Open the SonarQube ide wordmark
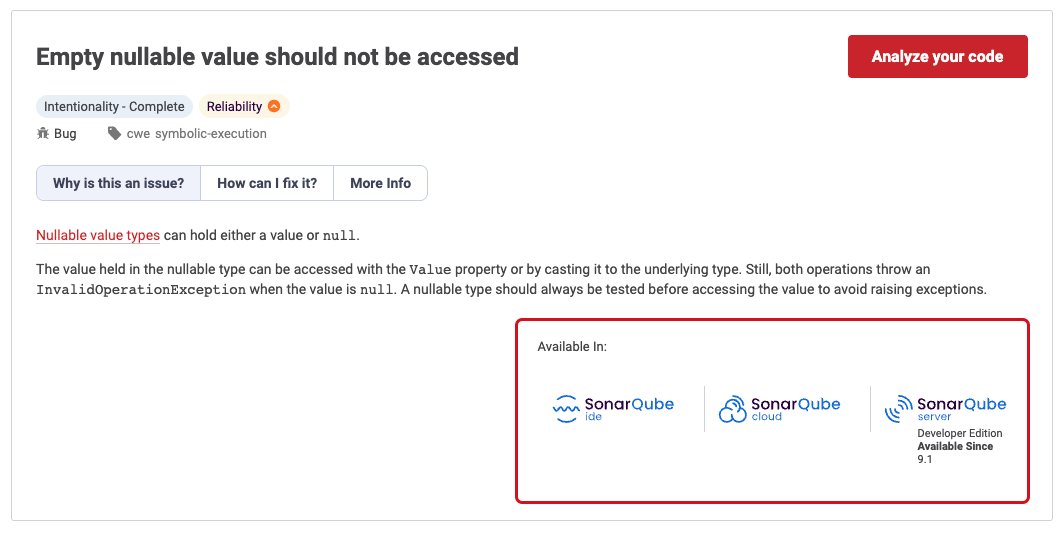 point(629,407)
